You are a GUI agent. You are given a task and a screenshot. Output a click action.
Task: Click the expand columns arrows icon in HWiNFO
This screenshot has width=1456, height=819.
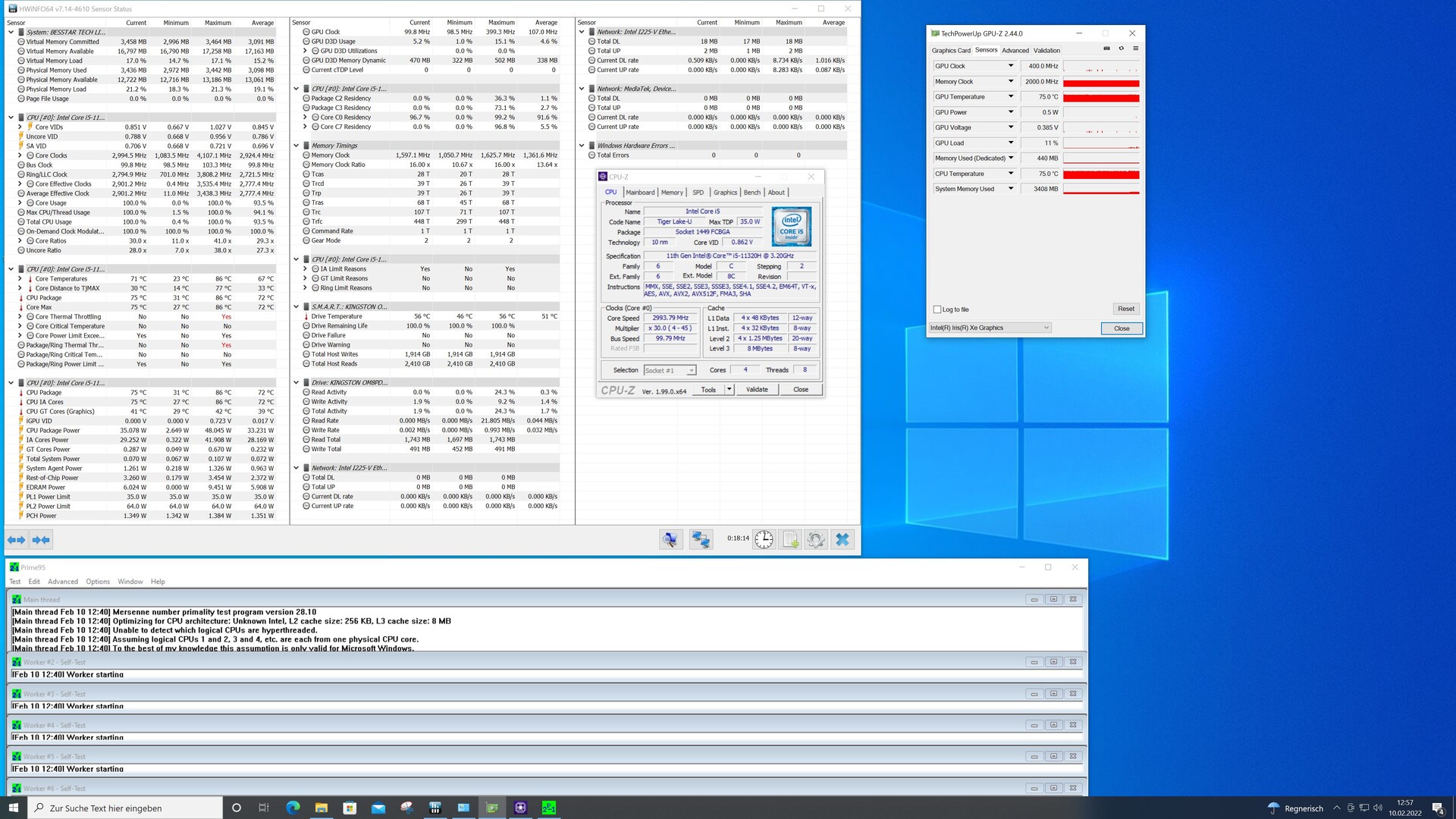point(17,539)
